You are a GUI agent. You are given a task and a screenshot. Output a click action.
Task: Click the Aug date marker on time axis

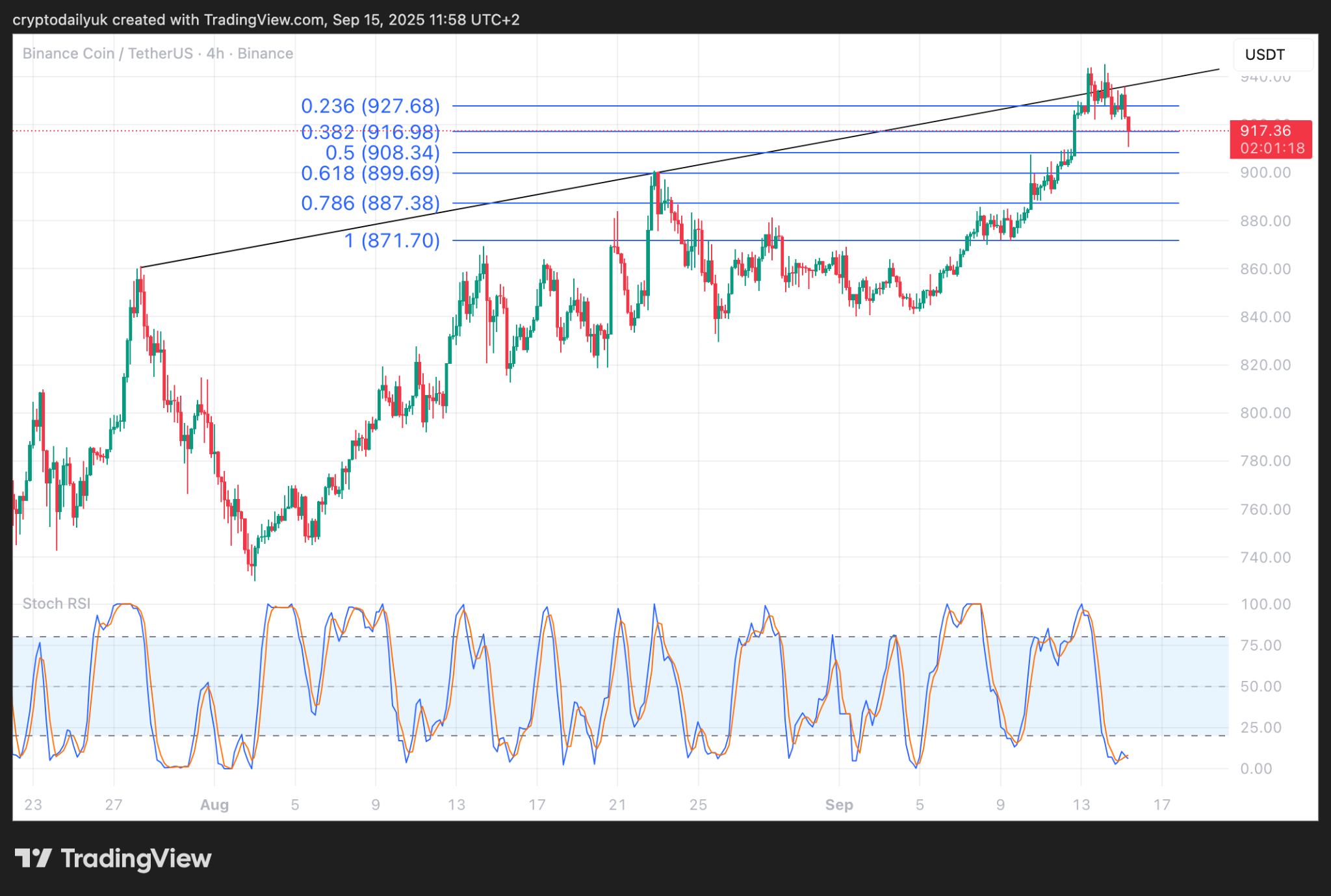click(214, 805)
